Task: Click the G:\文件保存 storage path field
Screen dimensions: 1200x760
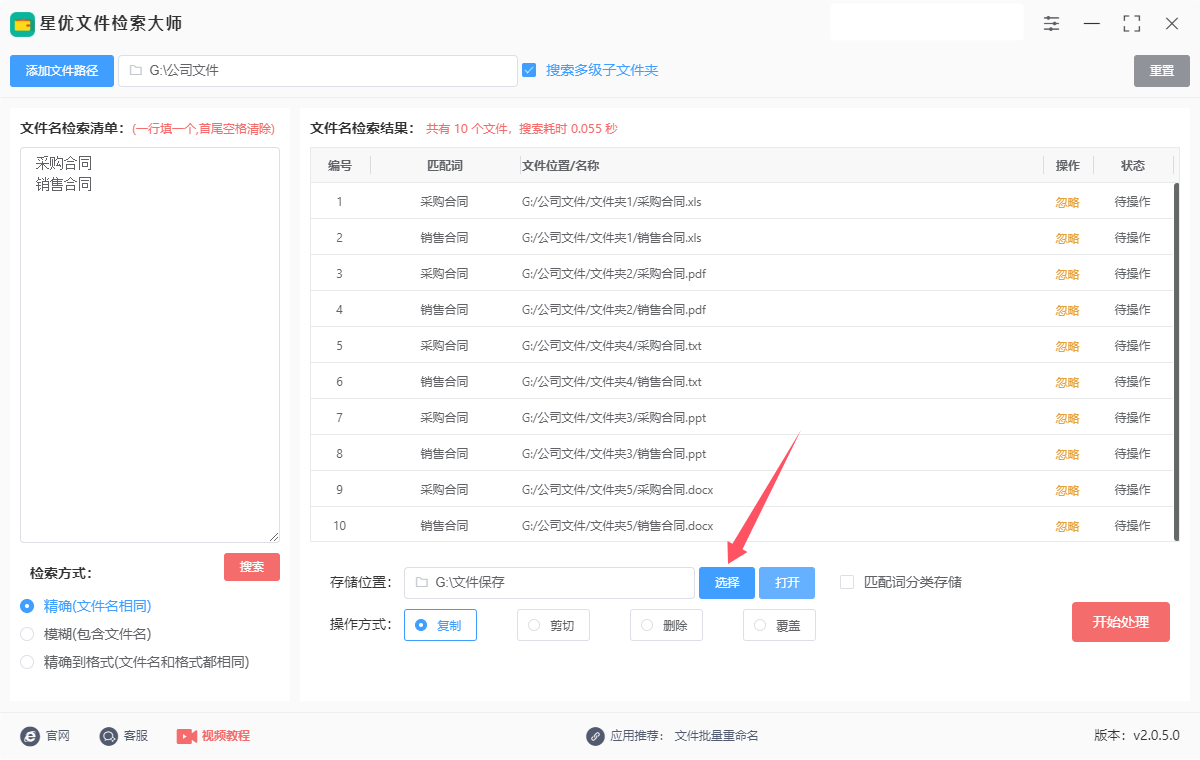Action: point(549,583)
